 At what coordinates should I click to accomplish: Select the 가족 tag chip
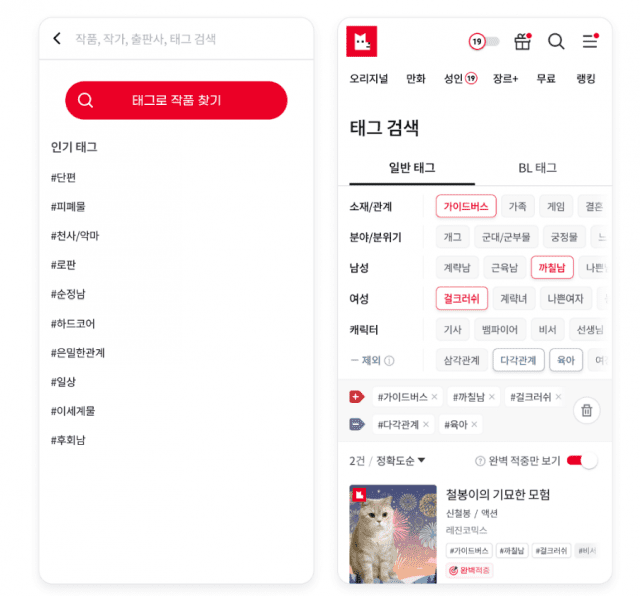(x=518, y=207)
